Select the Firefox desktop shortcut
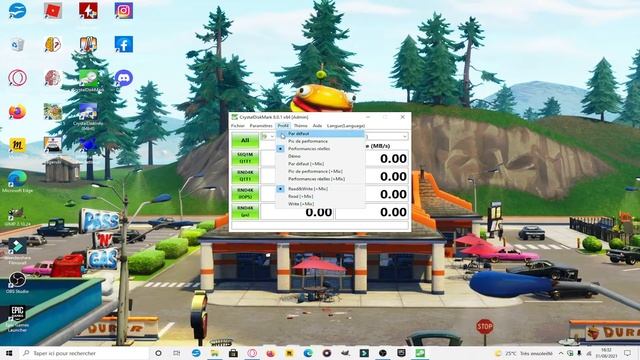The image size is (640, 360). pyautogui.click(x=17, y=111)
